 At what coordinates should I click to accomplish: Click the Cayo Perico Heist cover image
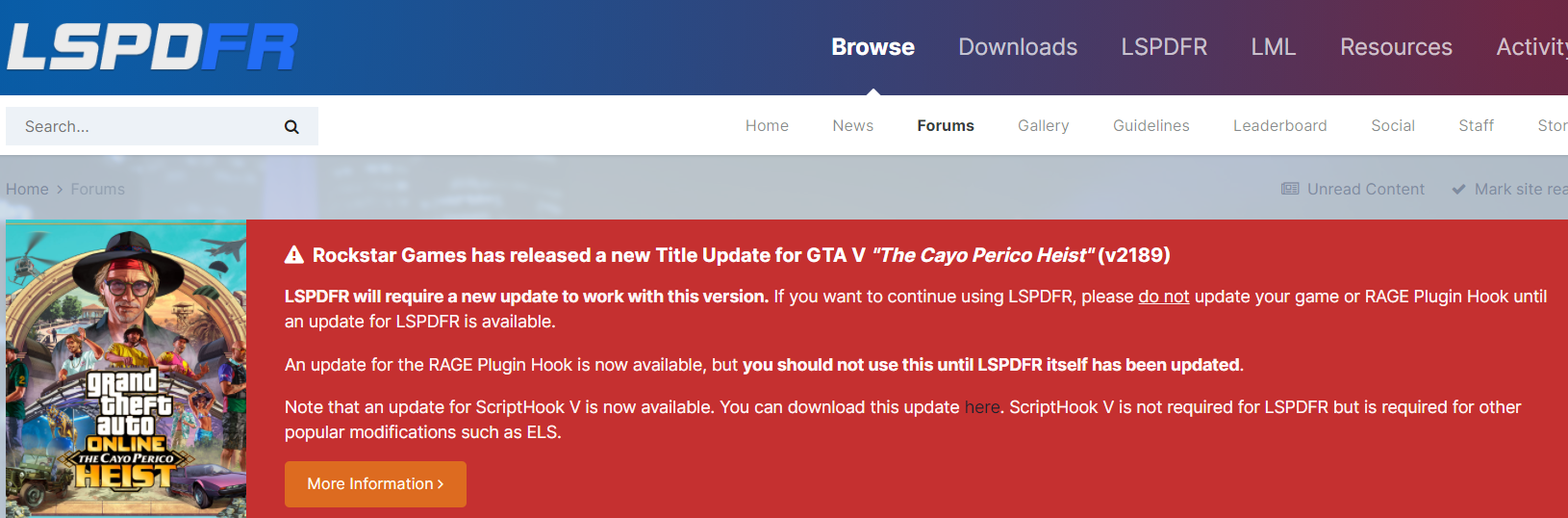pyautogui.click(x=126, y=369)
